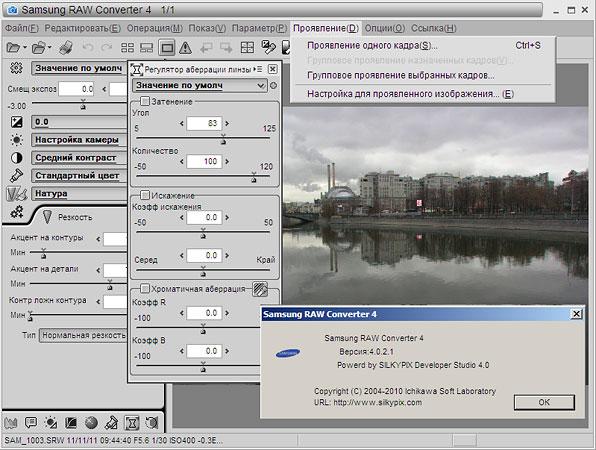Screen dimensions: 596x450
Task: Close the Samsung RAW Converter about dialog
Action: click(x=576, y=314)
